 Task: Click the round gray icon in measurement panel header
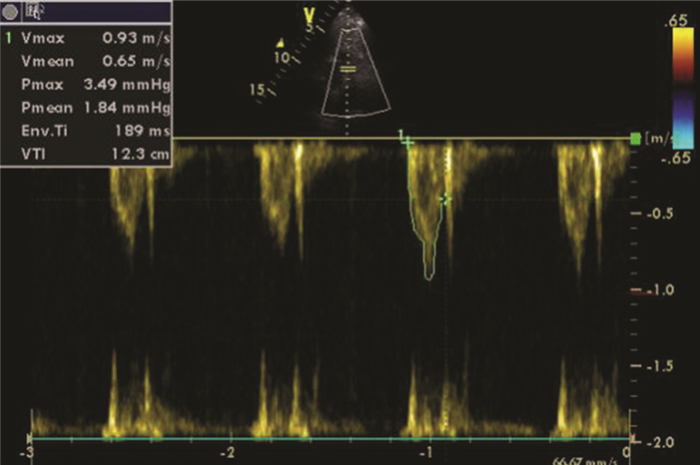[x=11, y=12]
